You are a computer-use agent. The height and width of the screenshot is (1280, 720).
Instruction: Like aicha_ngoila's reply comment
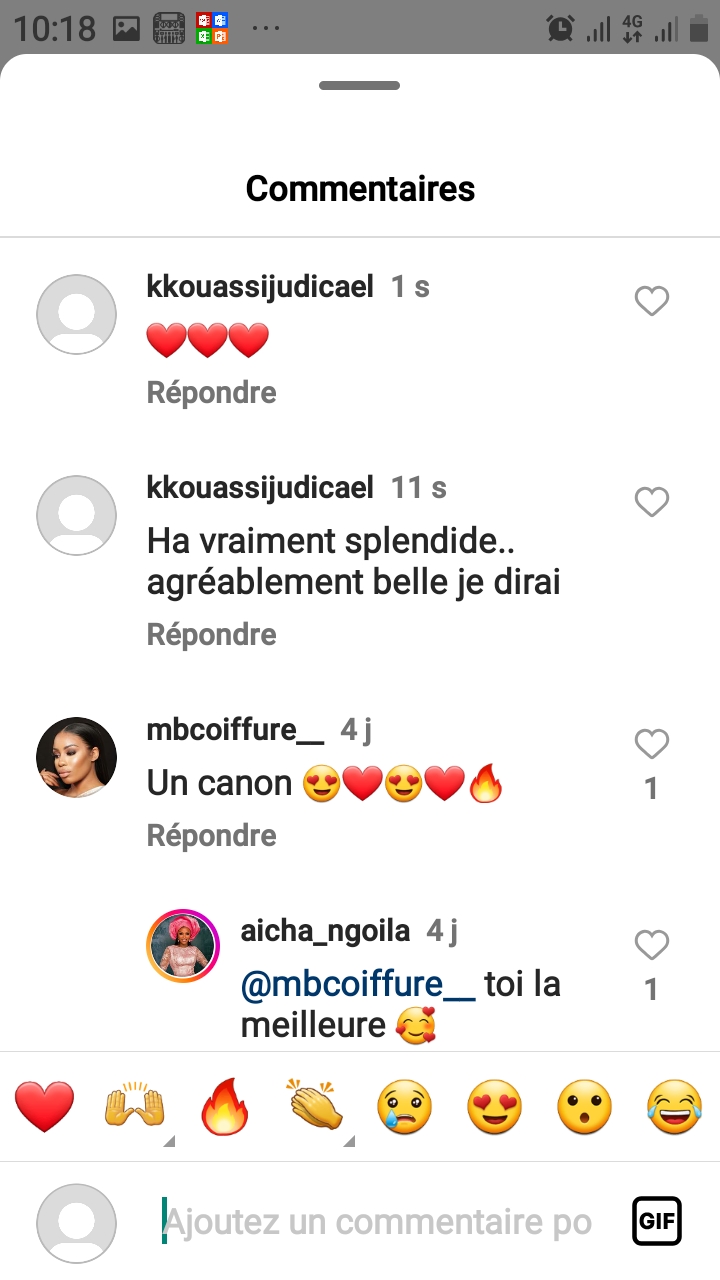pyautogui.click(x=652, y=945)
